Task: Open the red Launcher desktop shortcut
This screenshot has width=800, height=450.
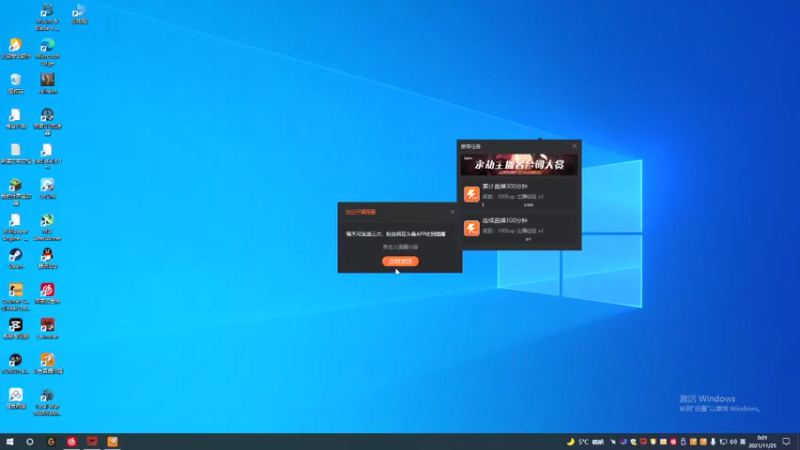Action: click(47, 329)
